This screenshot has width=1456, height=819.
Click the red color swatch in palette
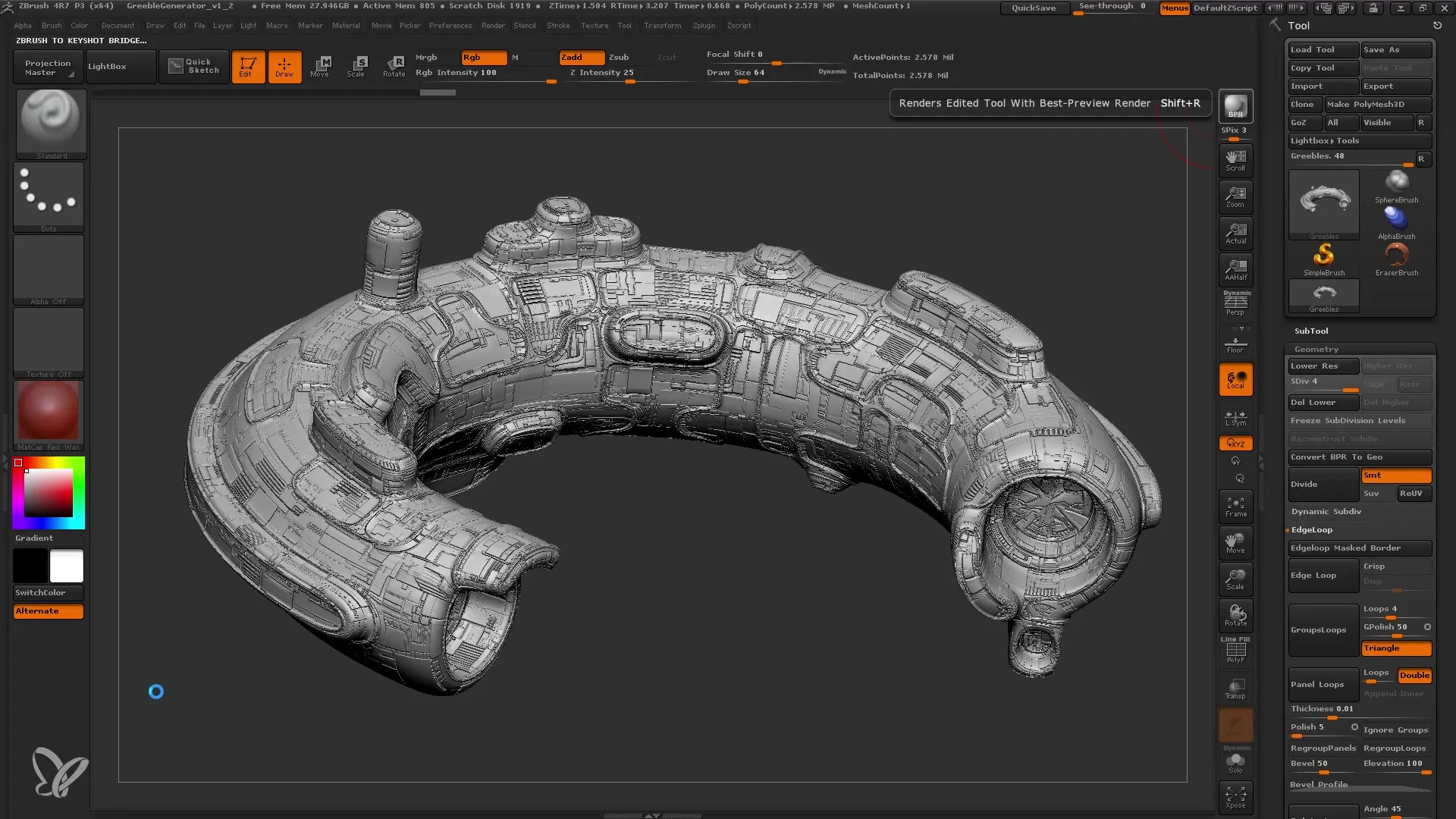(x=18, y=463)
